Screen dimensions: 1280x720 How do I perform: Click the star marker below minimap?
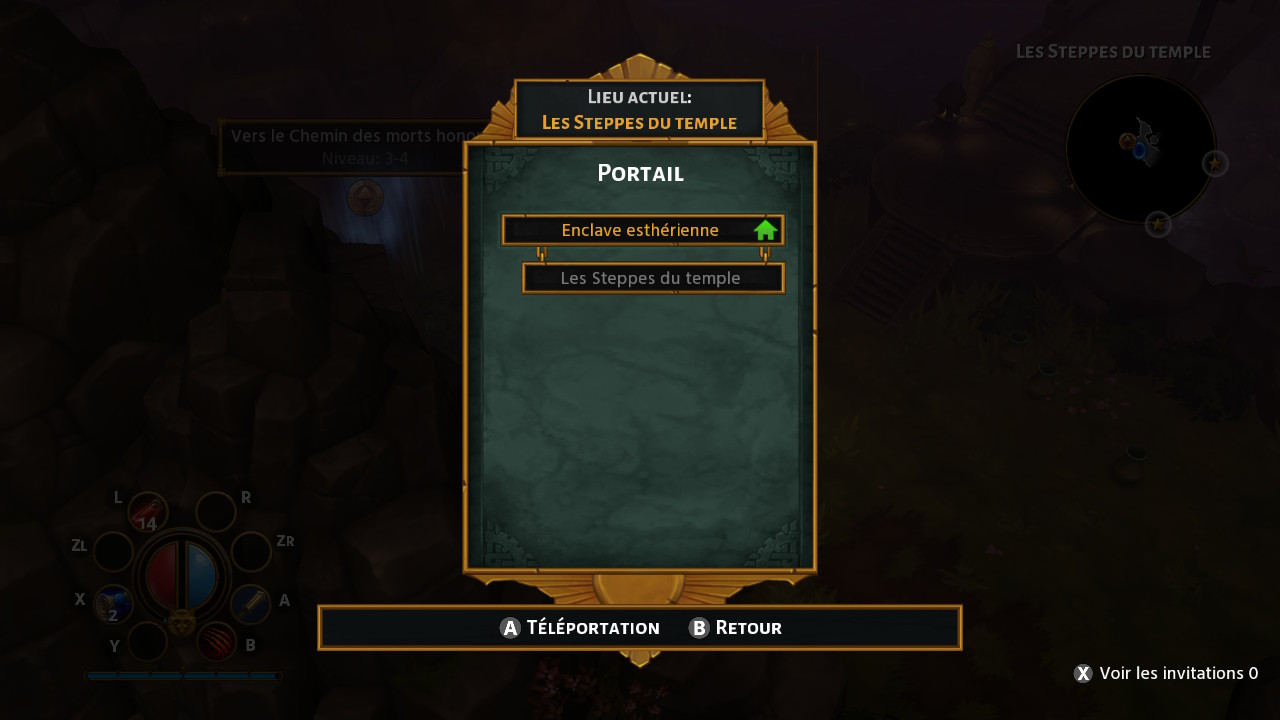click(1158, 224)
